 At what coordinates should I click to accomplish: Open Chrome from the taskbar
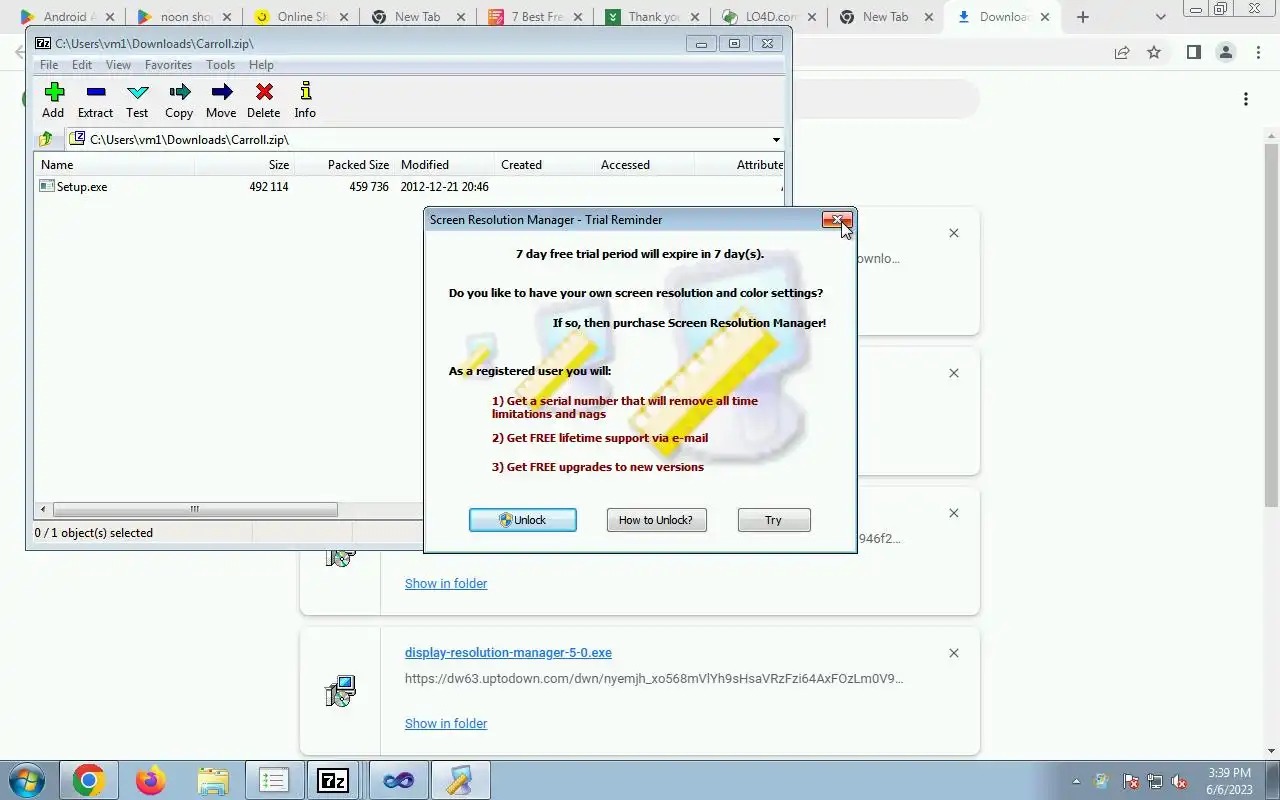tap(88, 780)
